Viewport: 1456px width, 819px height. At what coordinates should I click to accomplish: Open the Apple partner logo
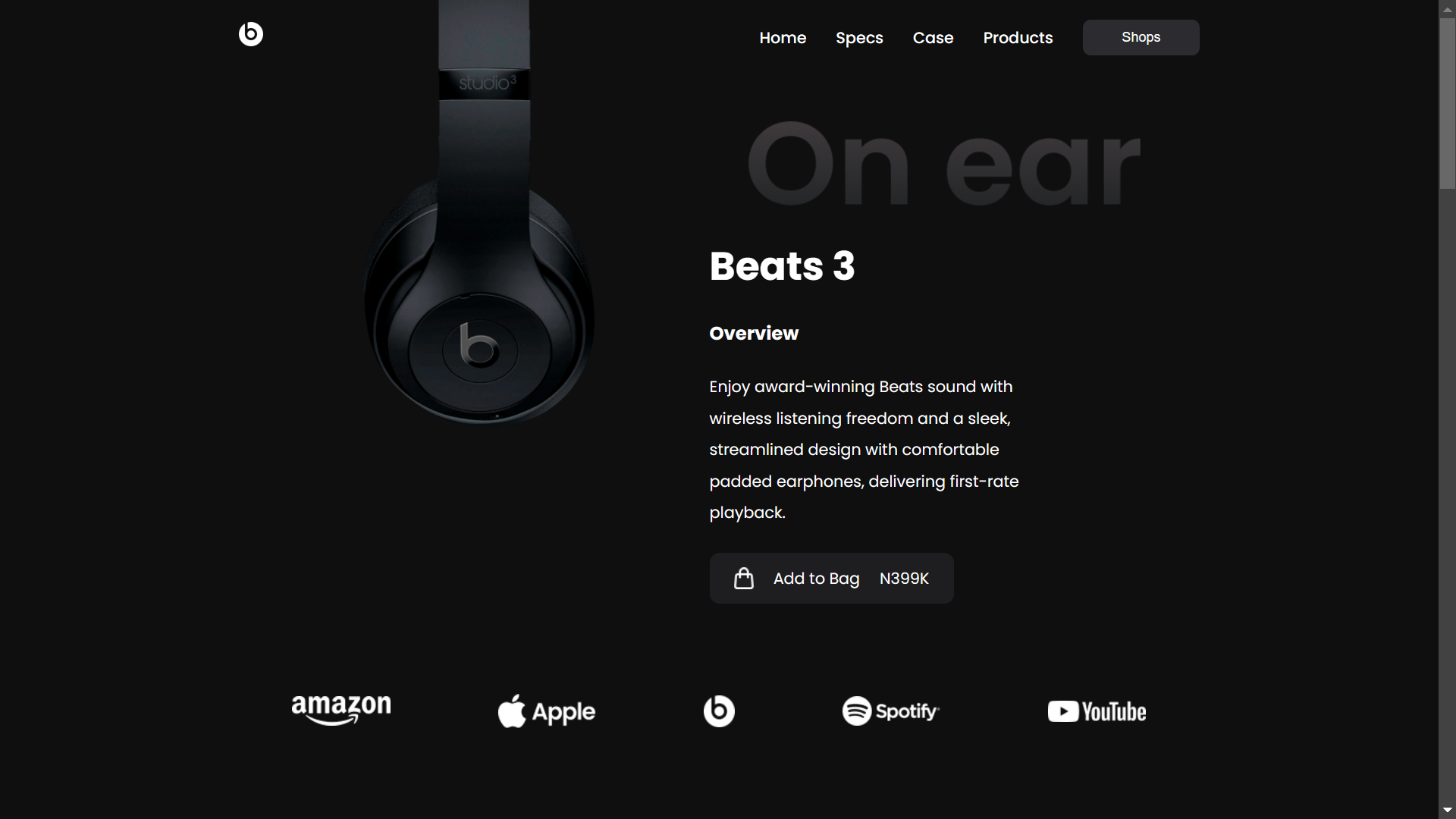[547, 711]
